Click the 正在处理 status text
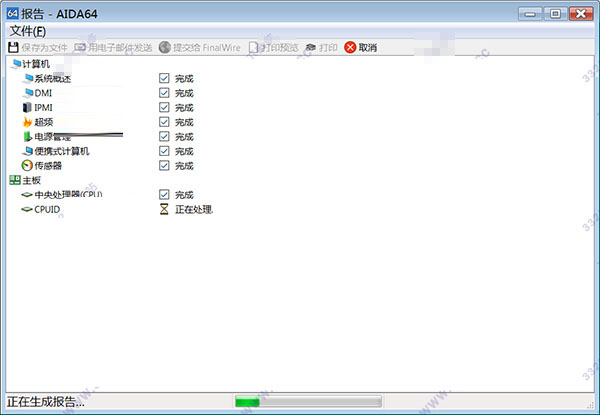The height and width of the screenshot is (415, 600). (x=194, y=209)
